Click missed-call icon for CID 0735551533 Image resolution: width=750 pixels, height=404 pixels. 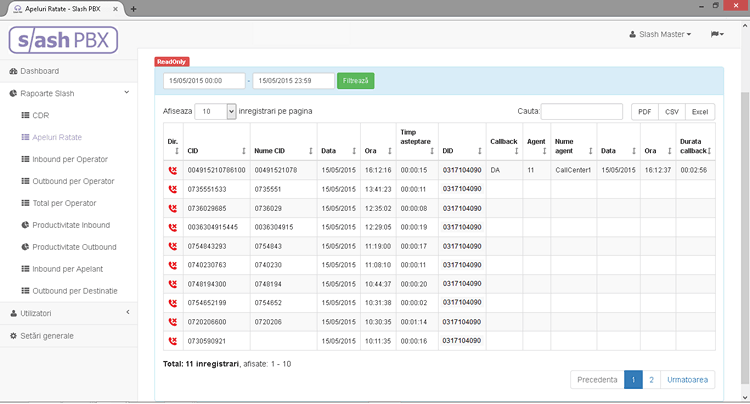173,189
